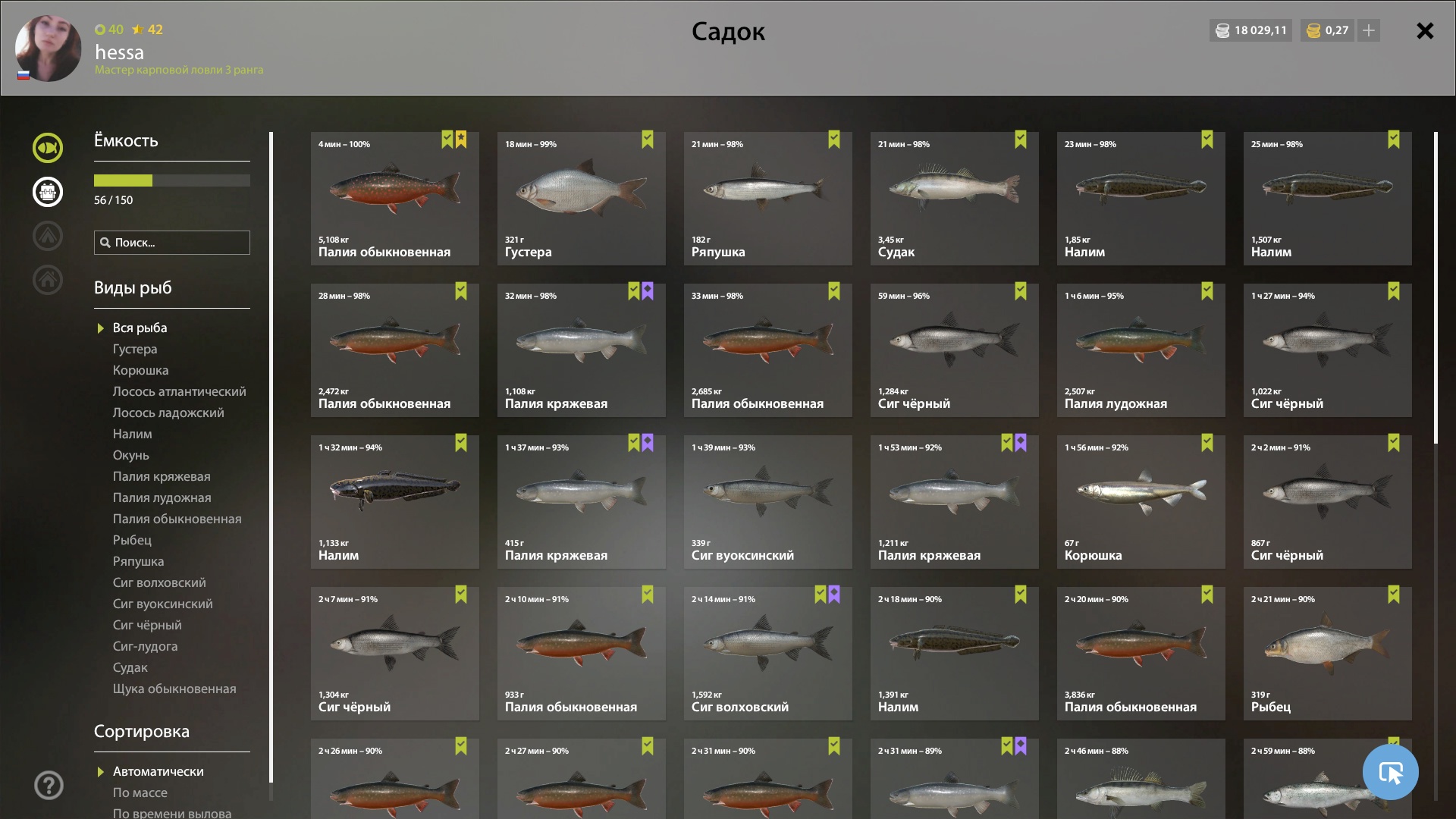Open hessa player profile avatar
Image resolution: width=1456 pixels, height=819 pixels.
click(48, 48)
